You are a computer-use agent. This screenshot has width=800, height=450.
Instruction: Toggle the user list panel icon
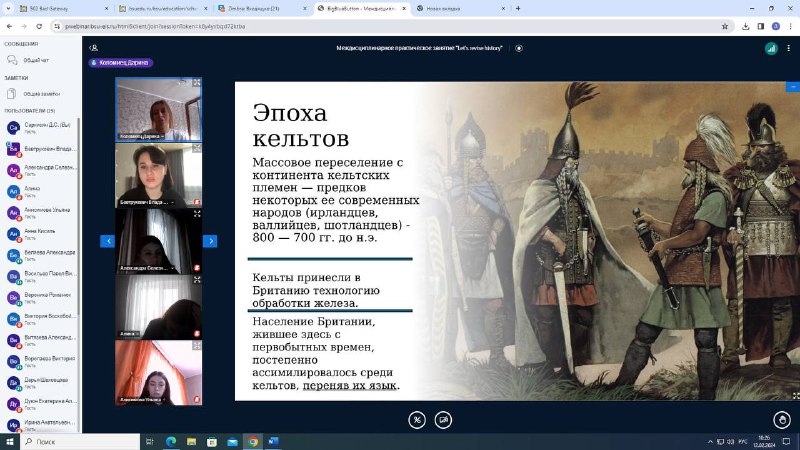pos(93,48)
